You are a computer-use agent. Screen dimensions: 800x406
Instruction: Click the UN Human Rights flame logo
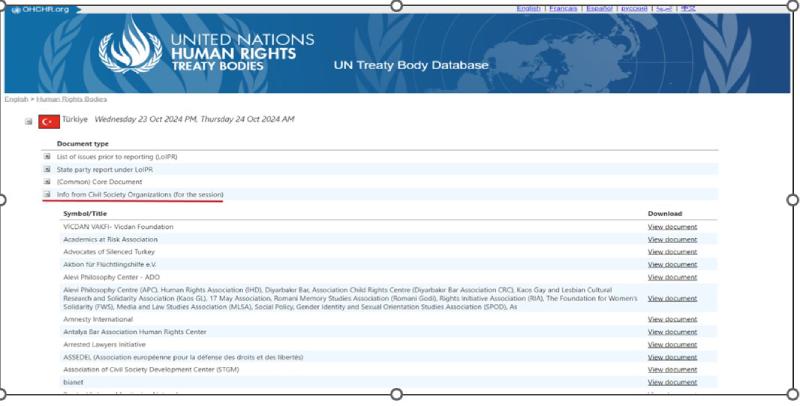[x=130, y=45]
